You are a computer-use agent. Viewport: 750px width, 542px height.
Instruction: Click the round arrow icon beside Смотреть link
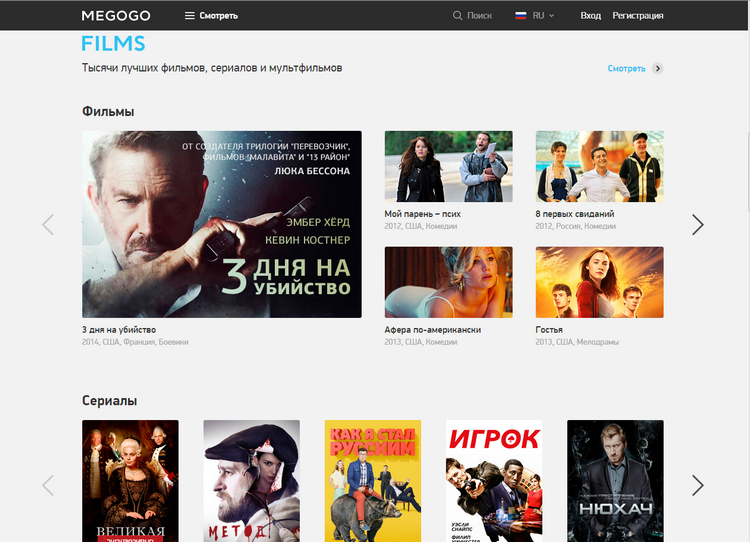pyautogui.click(x=658, y=68)
